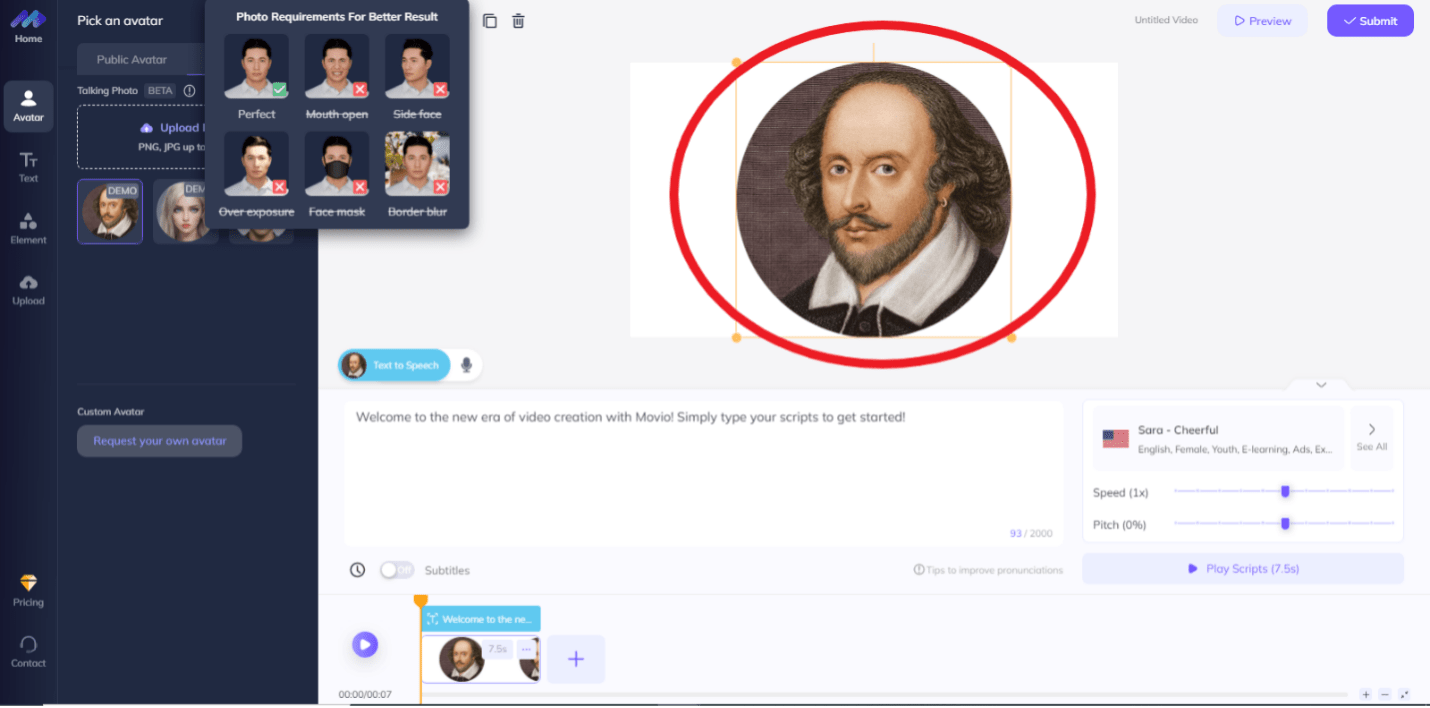Click the '93 / 2000' character counter
1430x708 pixels.
(1031, 534)
